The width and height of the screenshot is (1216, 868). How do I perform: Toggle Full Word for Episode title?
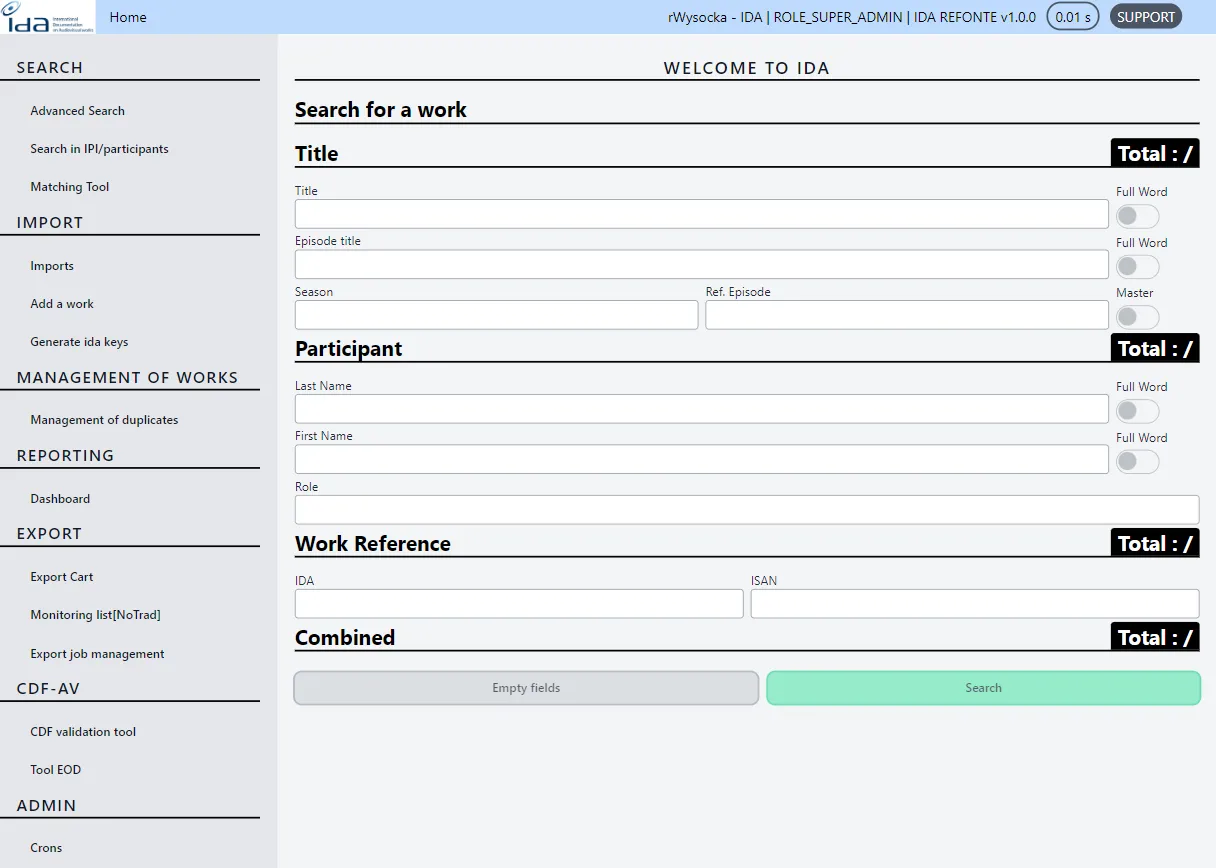point(1137,267)
